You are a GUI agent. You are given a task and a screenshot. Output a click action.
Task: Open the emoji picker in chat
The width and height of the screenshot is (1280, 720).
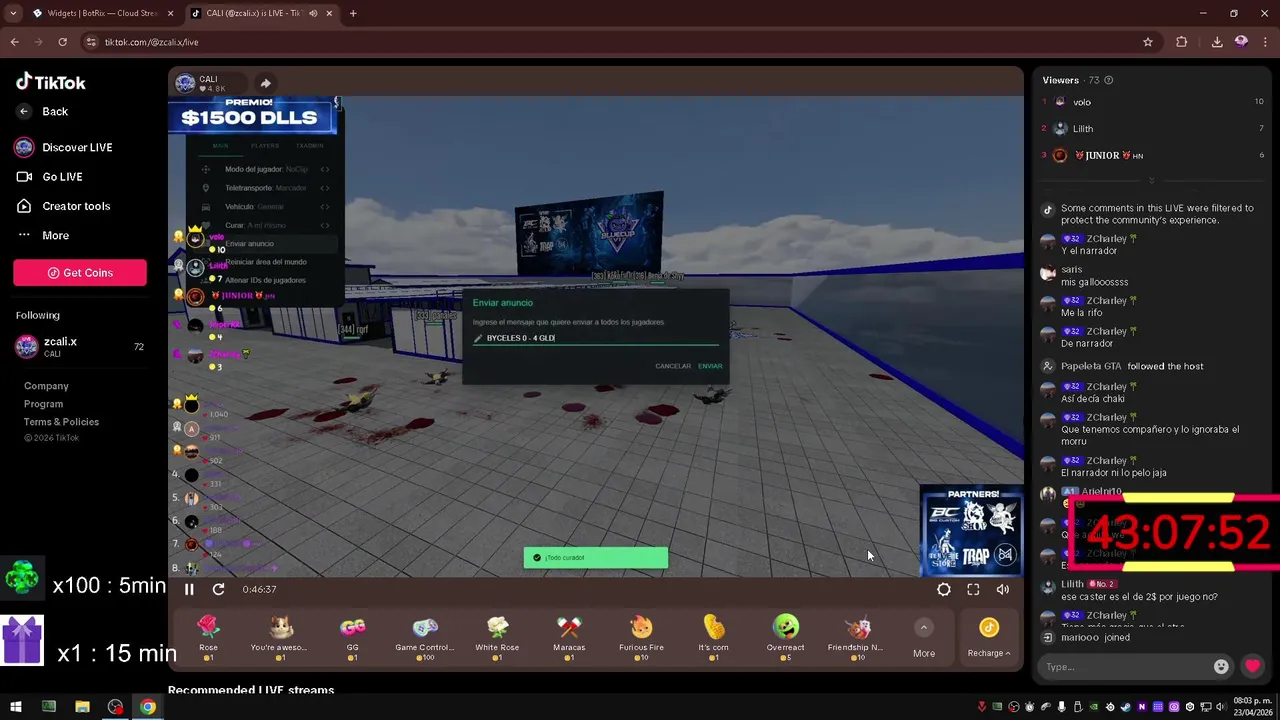(1221, 667)
